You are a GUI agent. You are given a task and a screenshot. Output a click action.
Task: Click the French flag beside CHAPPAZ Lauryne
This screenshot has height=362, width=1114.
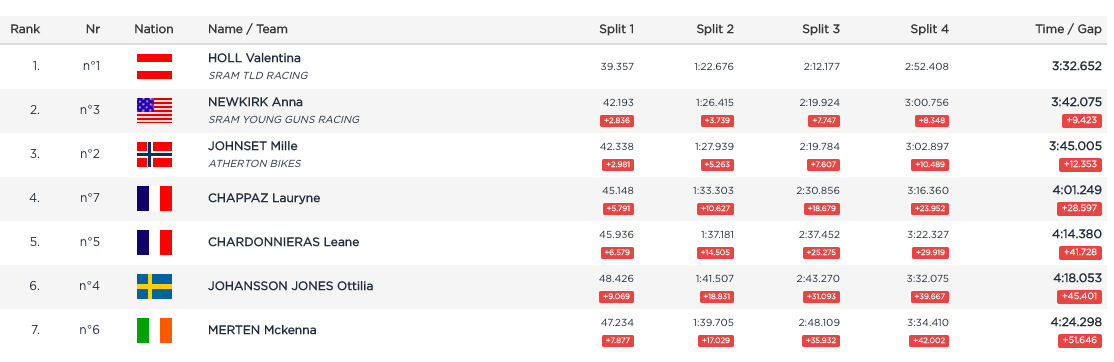click(154, 198)
